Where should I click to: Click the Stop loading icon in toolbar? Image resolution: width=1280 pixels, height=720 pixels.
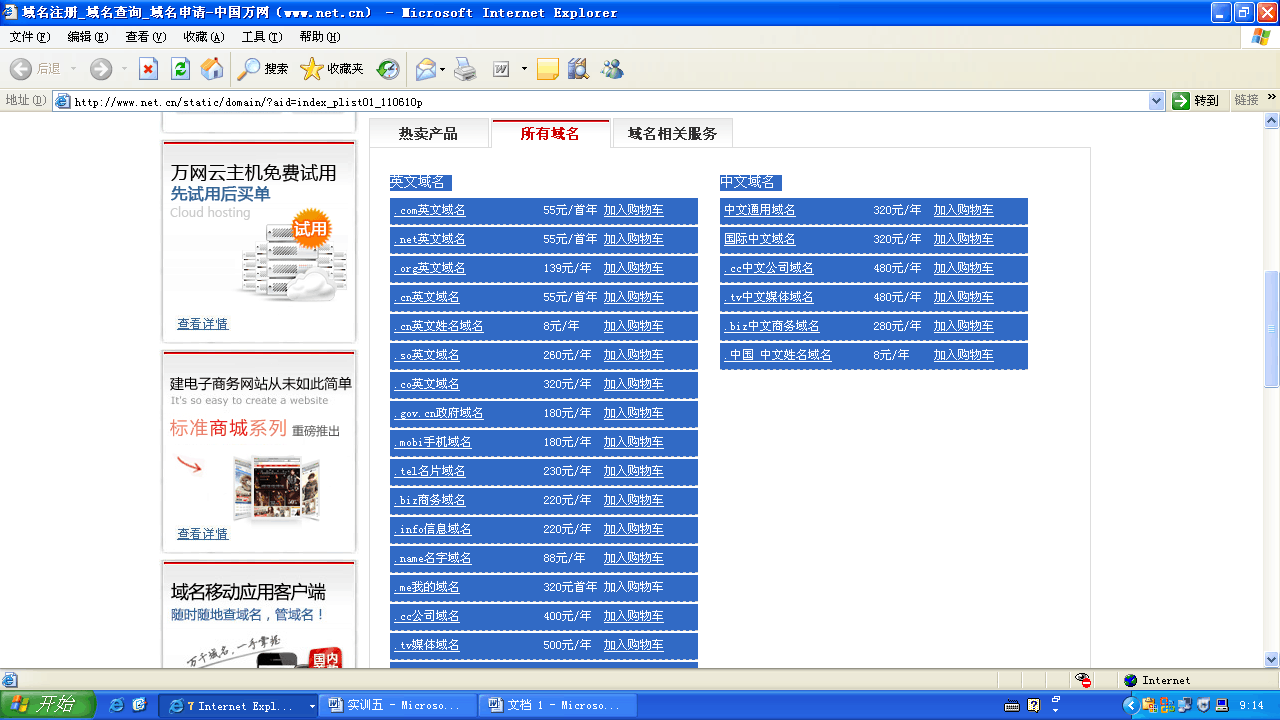click(x=148, y=69)
